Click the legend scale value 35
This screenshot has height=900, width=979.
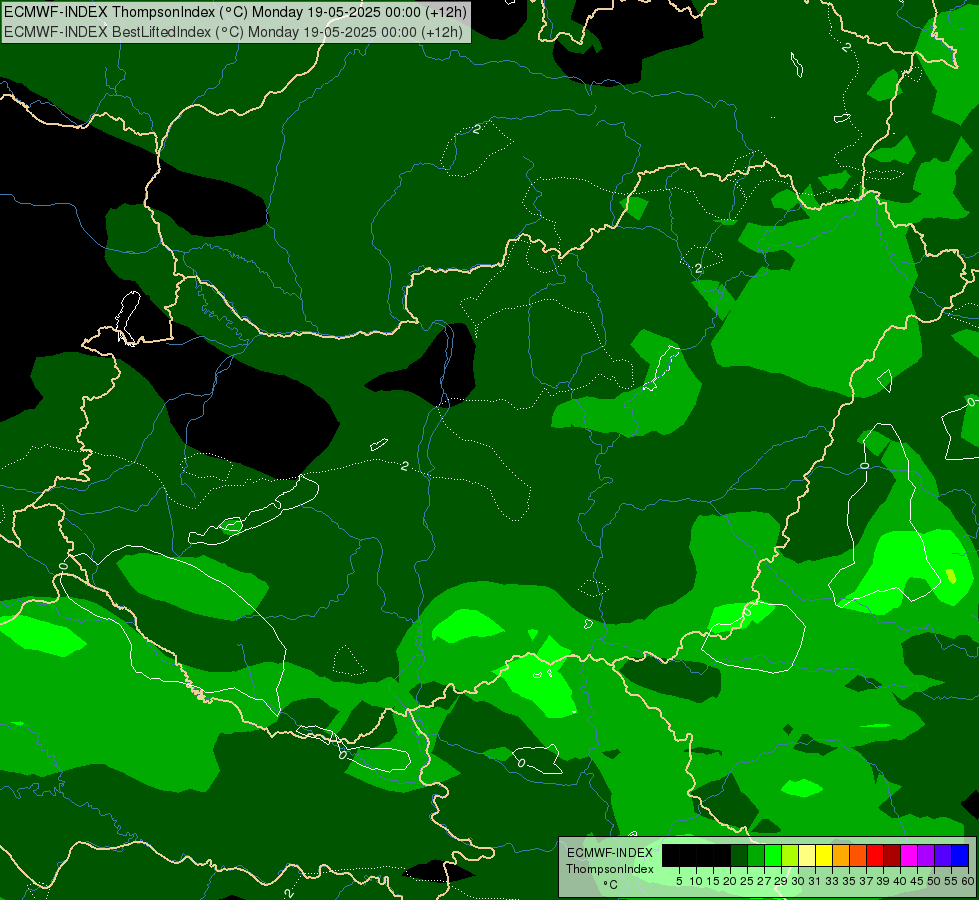(850, 881)
